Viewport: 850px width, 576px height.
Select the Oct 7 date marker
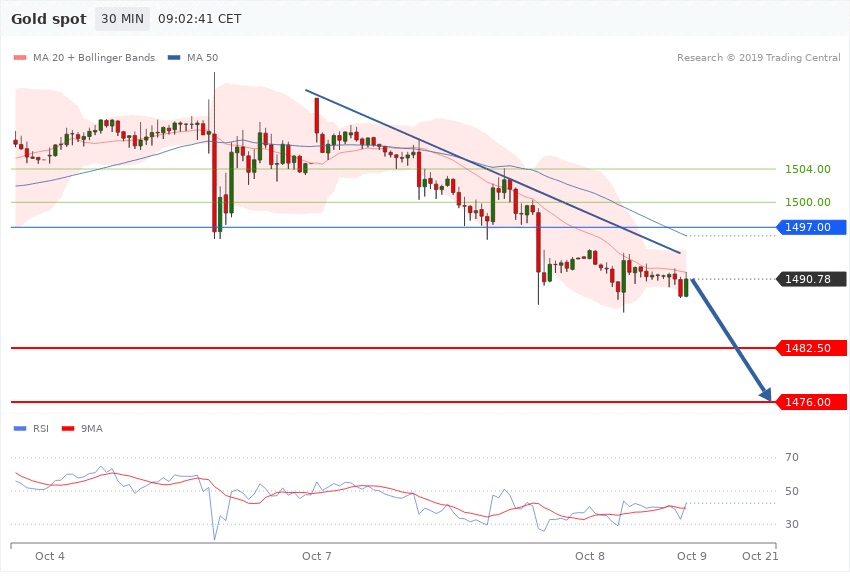pos(316,555)
